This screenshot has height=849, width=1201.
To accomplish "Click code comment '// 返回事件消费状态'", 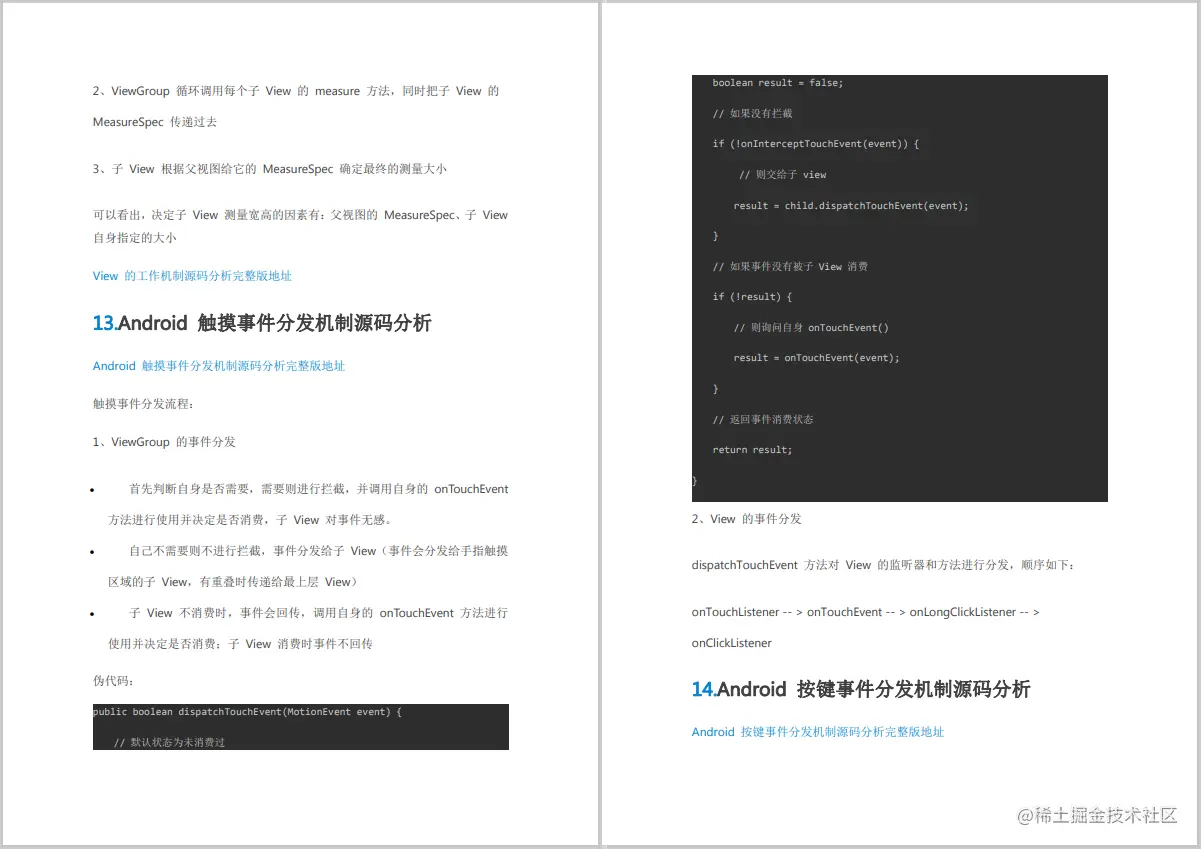I will point(763,419).
